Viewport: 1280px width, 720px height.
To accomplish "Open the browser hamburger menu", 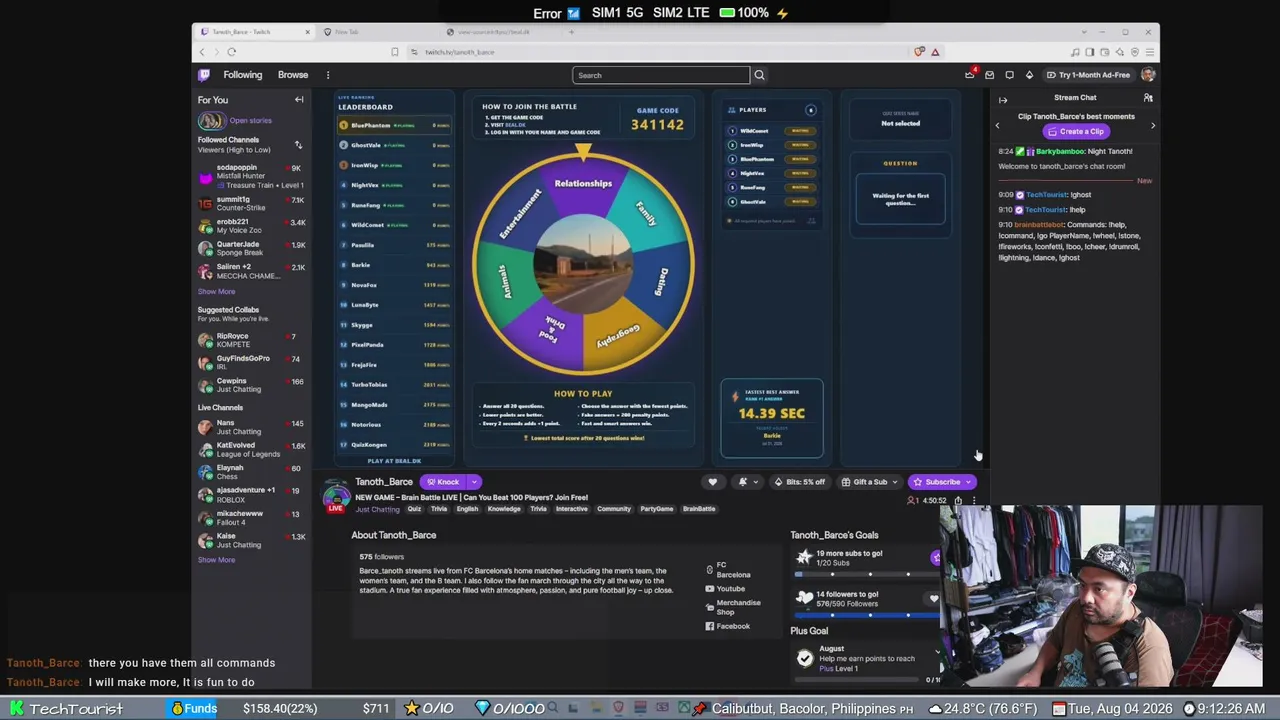I will pos(1148,52).
